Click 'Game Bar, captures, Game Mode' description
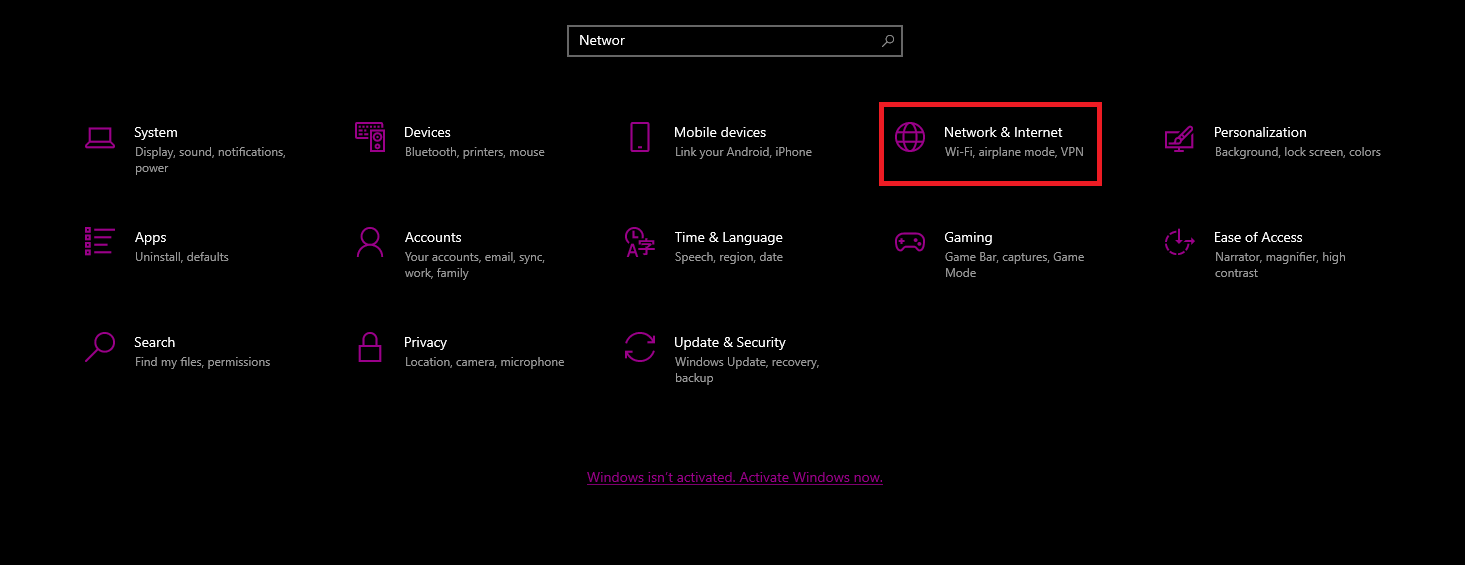The width and height of the screenshot is (1465, 565). click(x=1015, y=265)
